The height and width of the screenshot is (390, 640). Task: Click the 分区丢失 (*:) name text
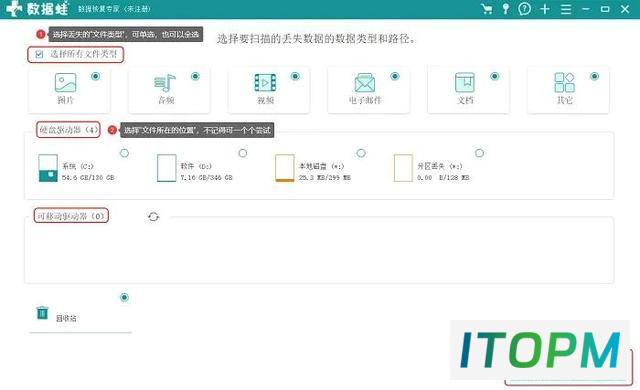point(440,166)
